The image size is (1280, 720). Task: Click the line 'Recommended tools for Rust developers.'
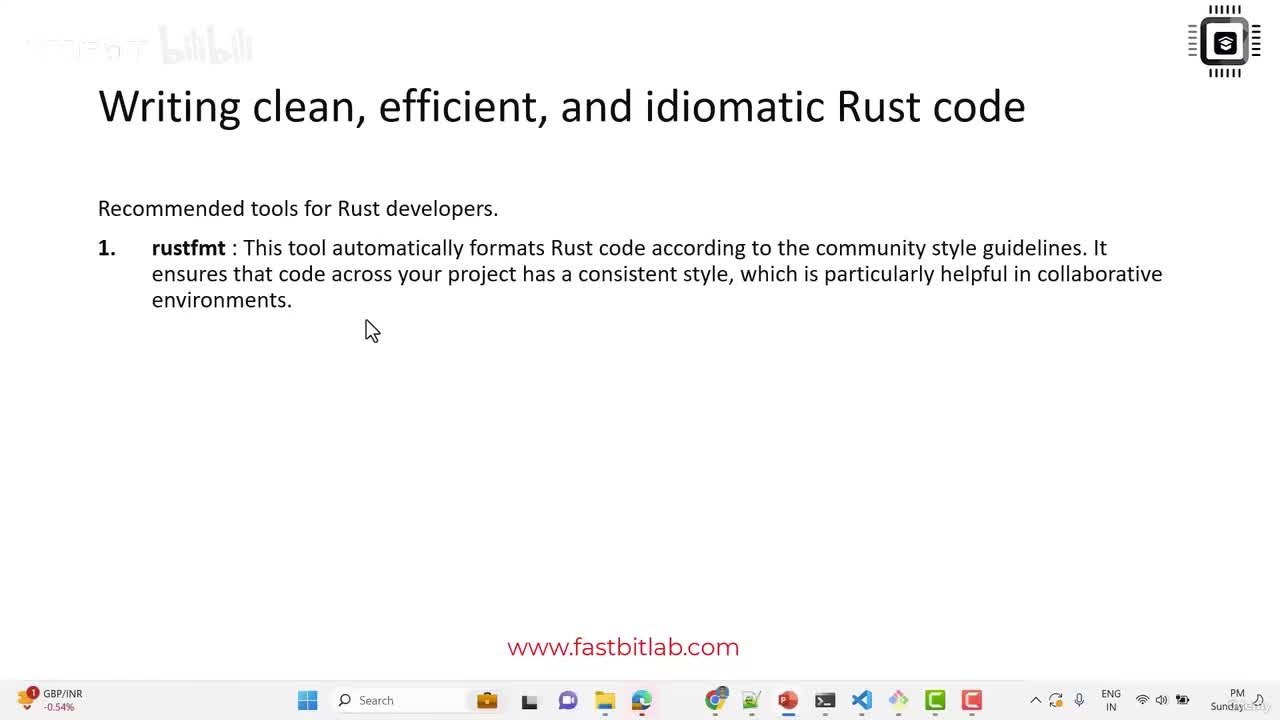pos(298,208)
